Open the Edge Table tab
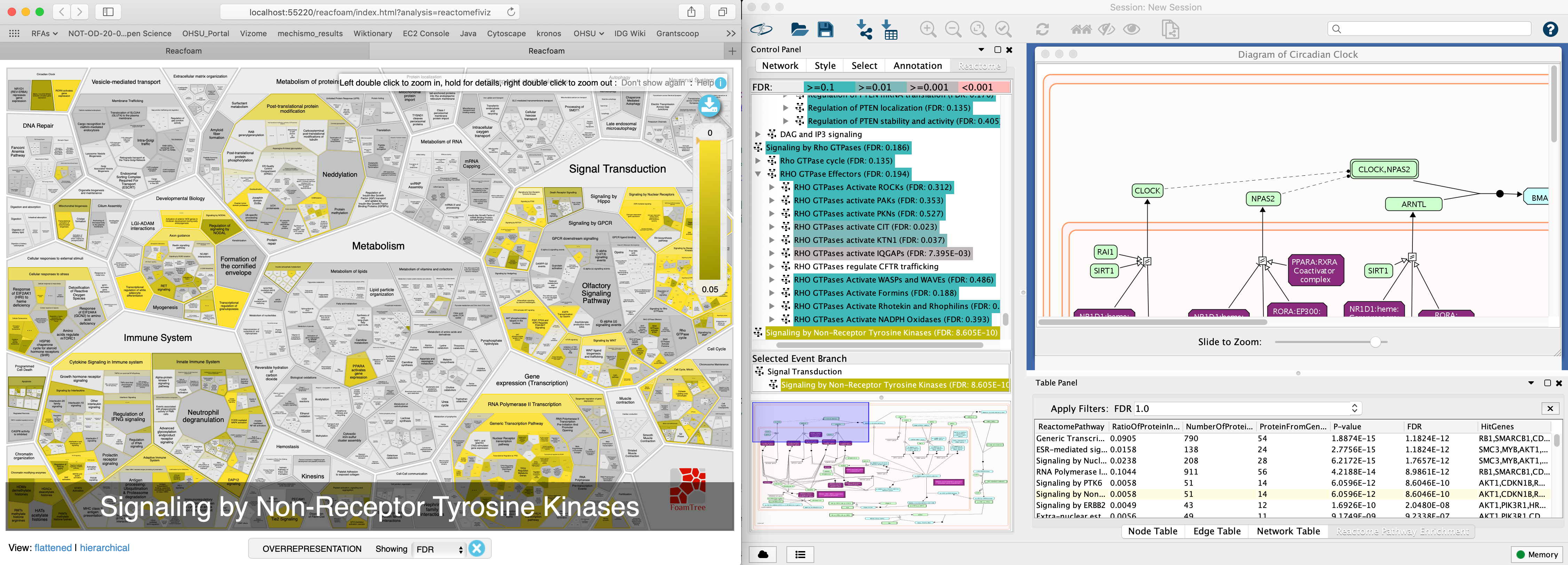Screen dimensions: 1568x565 point(1216,531)
